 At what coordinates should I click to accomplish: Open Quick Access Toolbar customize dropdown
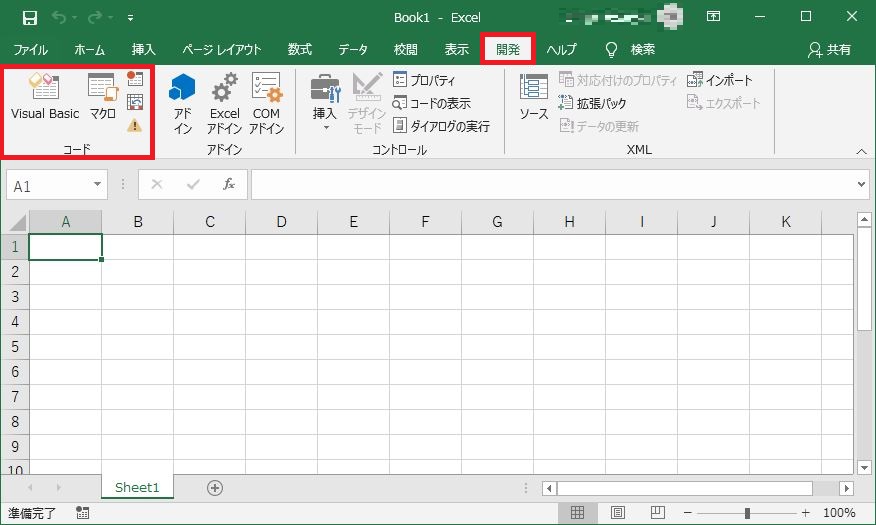tap(130, 18)
